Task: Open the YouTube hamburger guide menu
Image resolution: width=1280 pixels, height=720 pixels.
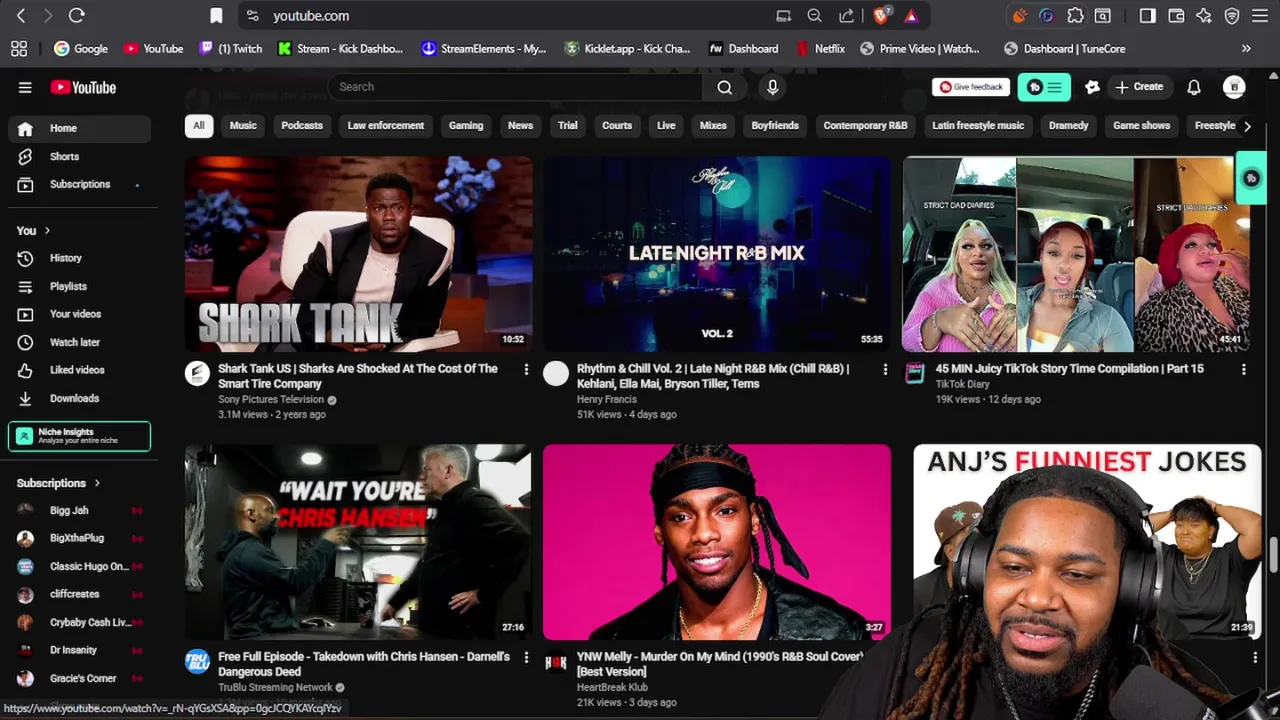Action: point(25,87)
